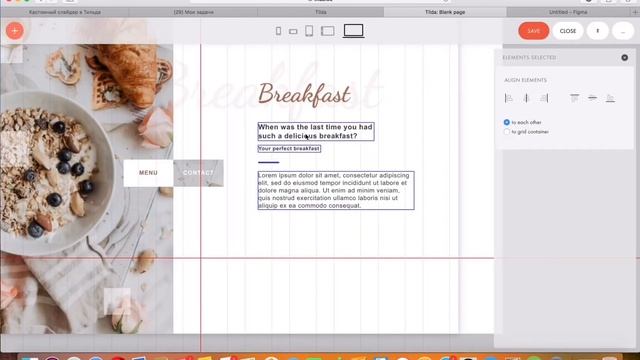Screen dimensions: 640x360
Task: Click the MENU button on the canvas
Action: [x=148, y=173]
